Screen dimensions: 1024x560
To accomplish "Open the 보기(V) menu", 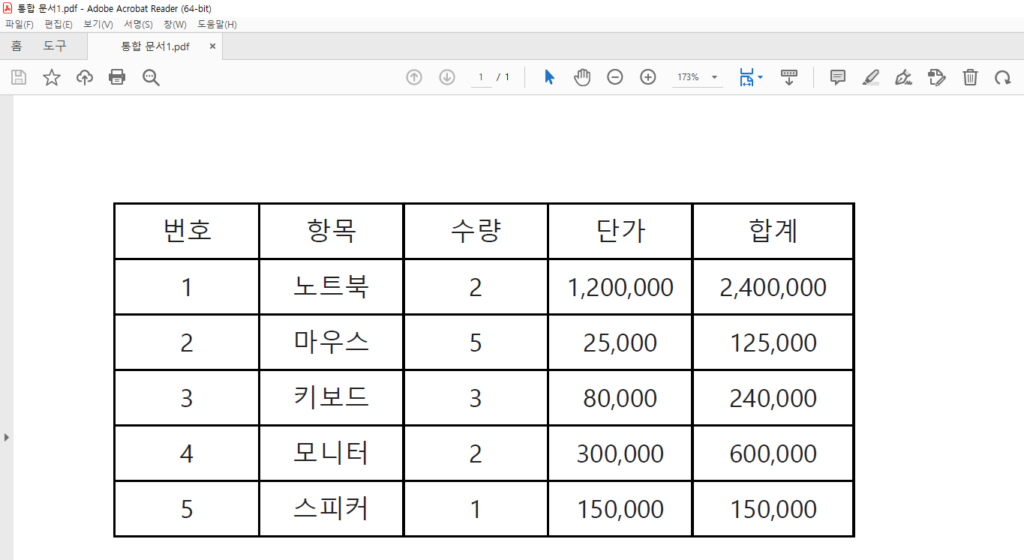I will (98, 24).
